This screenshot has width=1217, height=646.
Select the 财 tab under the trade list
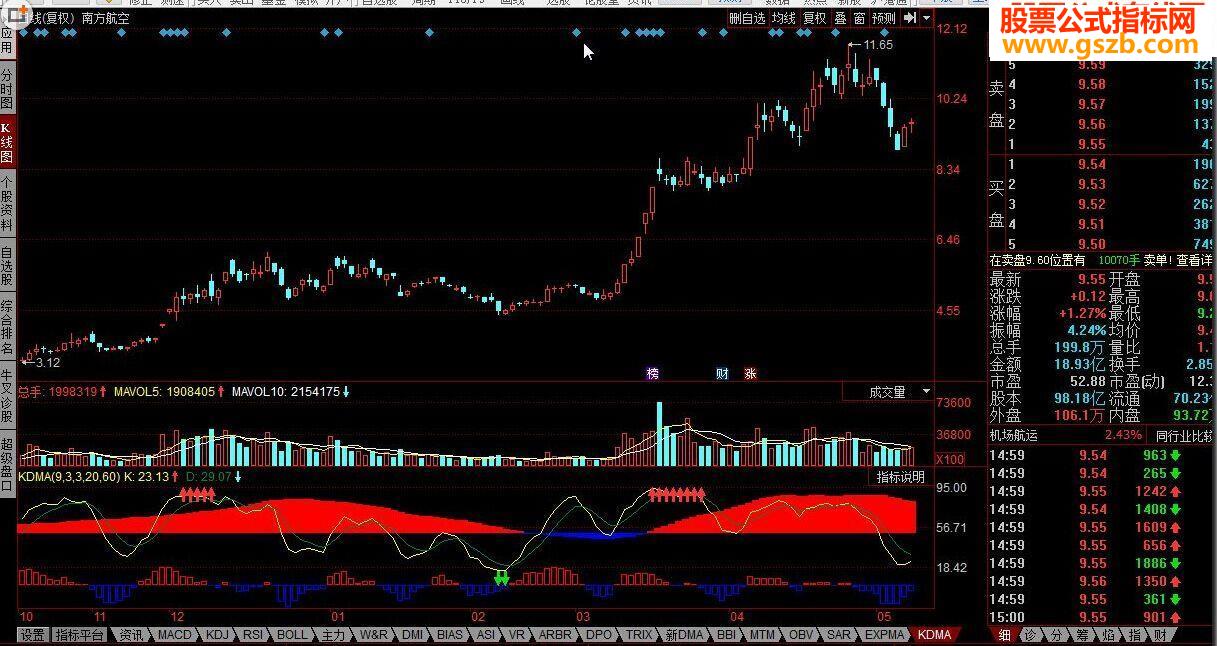pyautogui.click(x=1160, y=635)
